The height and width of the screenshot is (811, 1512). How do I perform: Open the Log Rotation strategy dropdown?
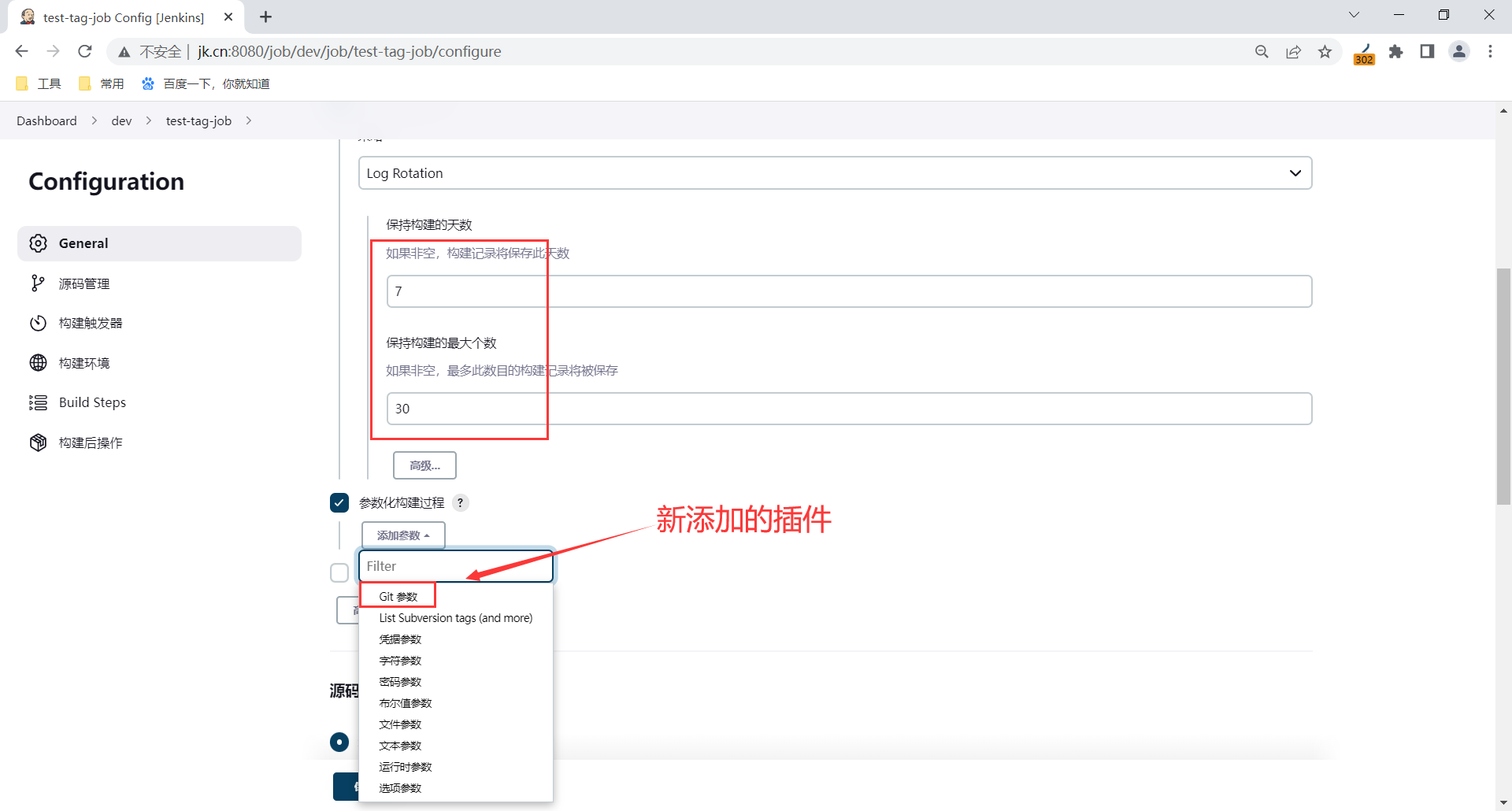tap(835, 173)
